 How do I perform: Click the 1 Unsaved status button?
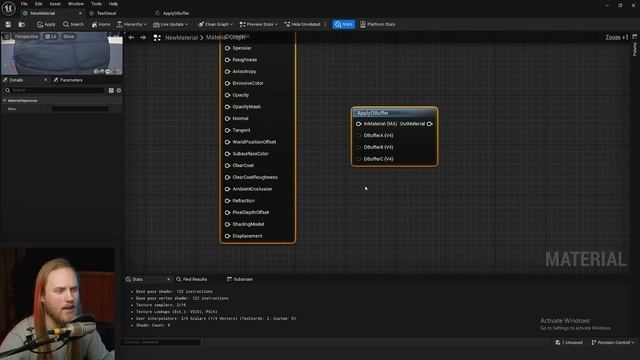click(x=569, y=342)
